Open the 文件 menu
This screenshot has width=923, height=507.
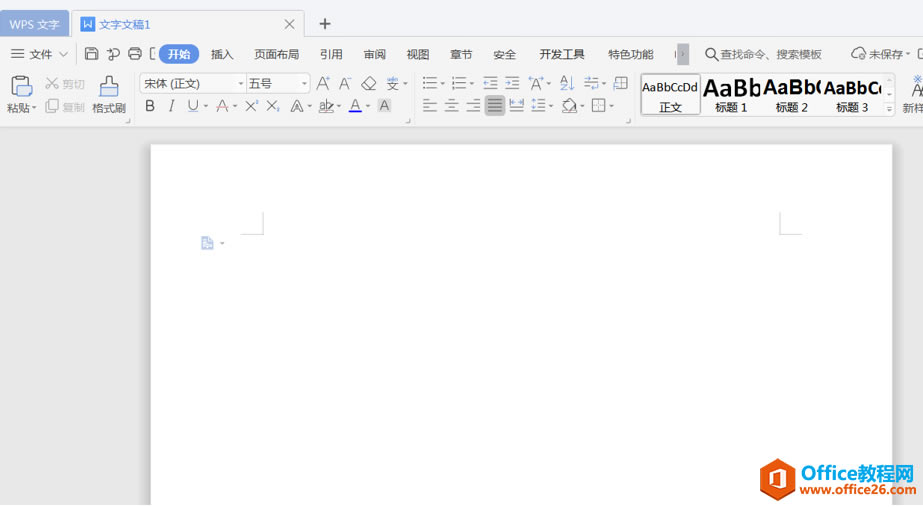39,54
